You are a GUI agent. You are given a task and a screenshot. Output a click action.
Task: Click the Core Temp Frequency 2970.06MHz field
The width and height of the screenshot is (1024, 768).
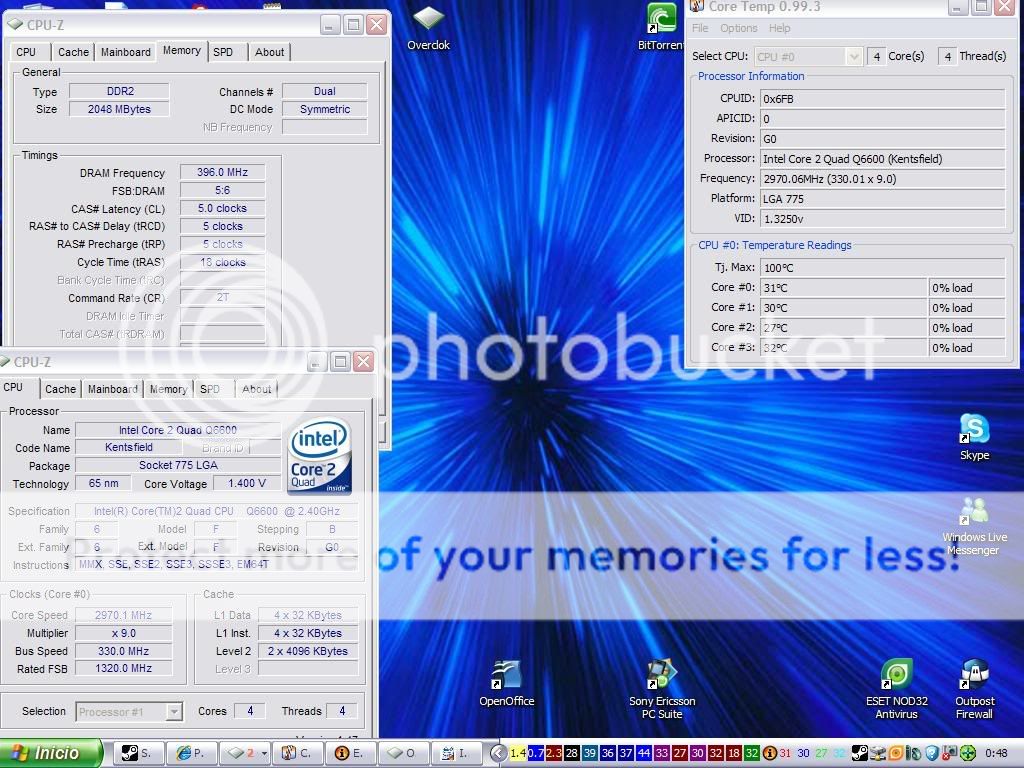[882, 179]
